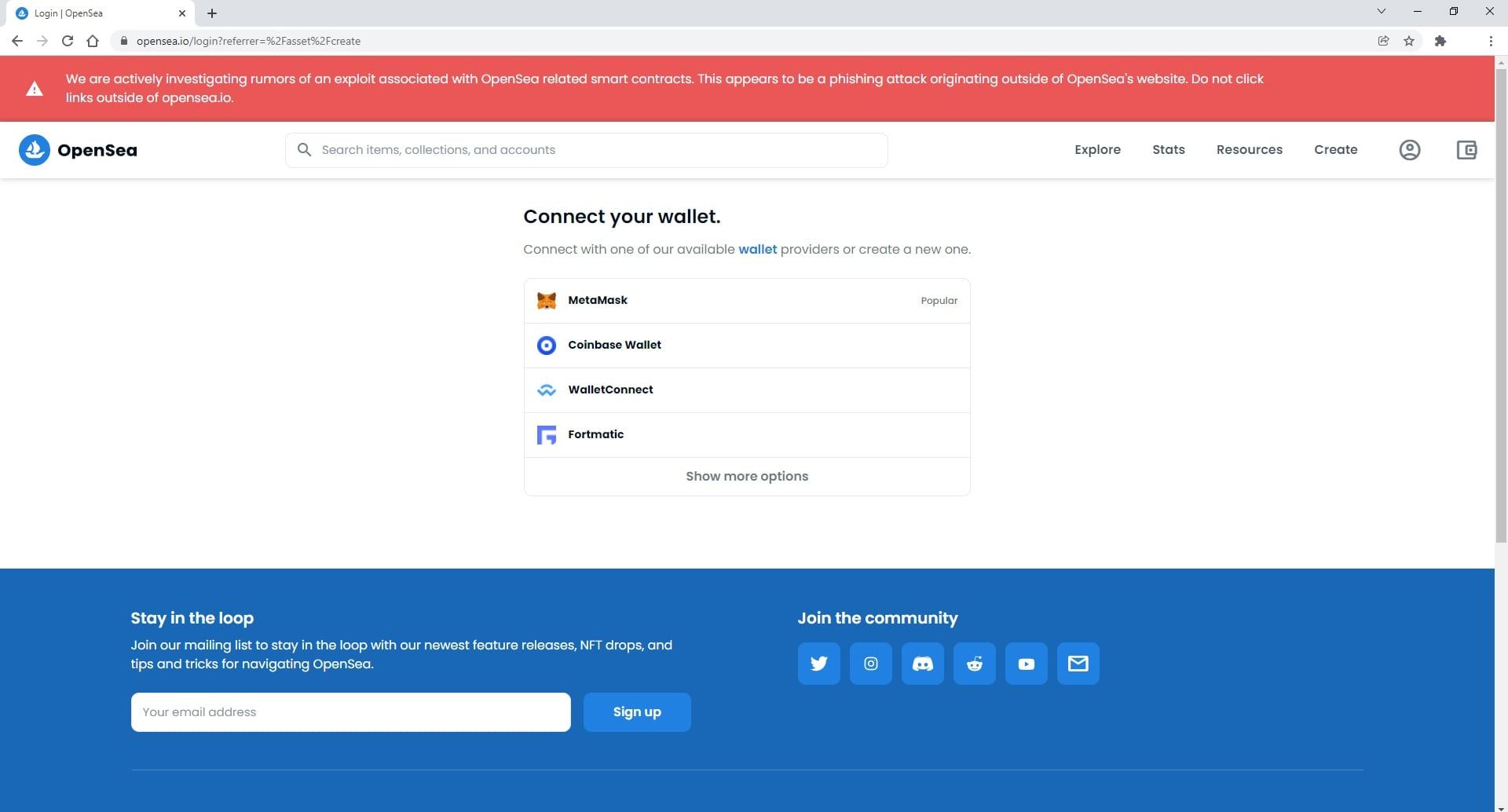This screenshot has width=1508, height=812.
Task: Open the OpenSea Discord server
Action: pos(923,664)
